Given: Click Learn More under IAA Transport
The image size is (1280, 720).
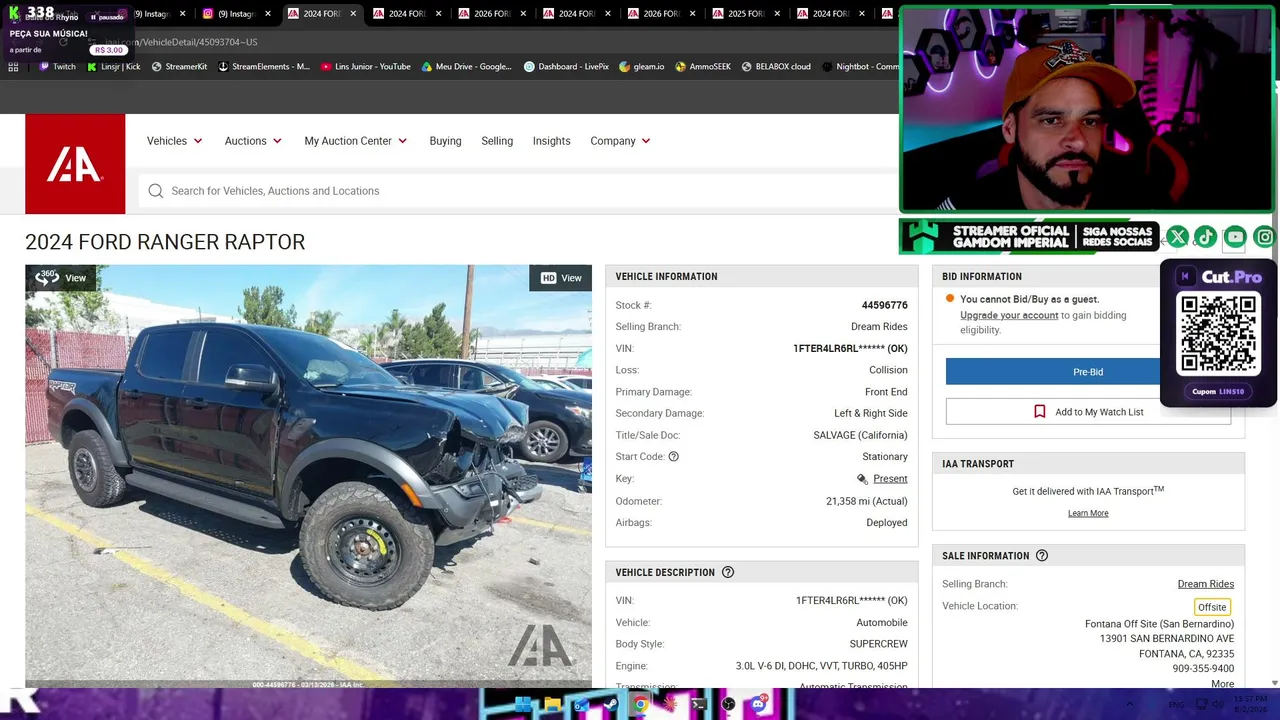Looking at the screenshot, I should point(1088,513).
